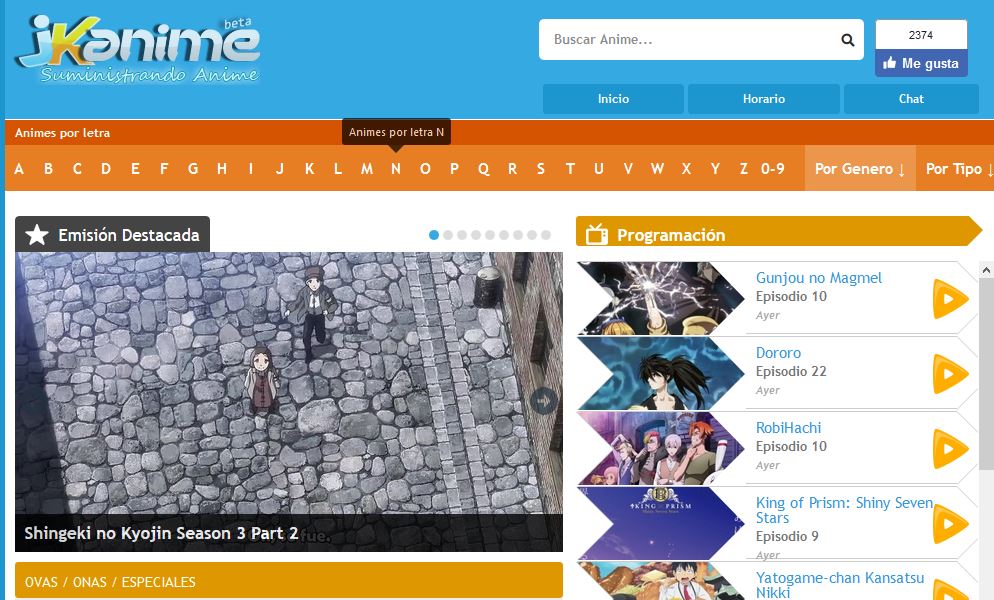The height and width of the screenshot is (600, 994).
Task: Open the Por Tipo dropdown
Action: point(957,168)
